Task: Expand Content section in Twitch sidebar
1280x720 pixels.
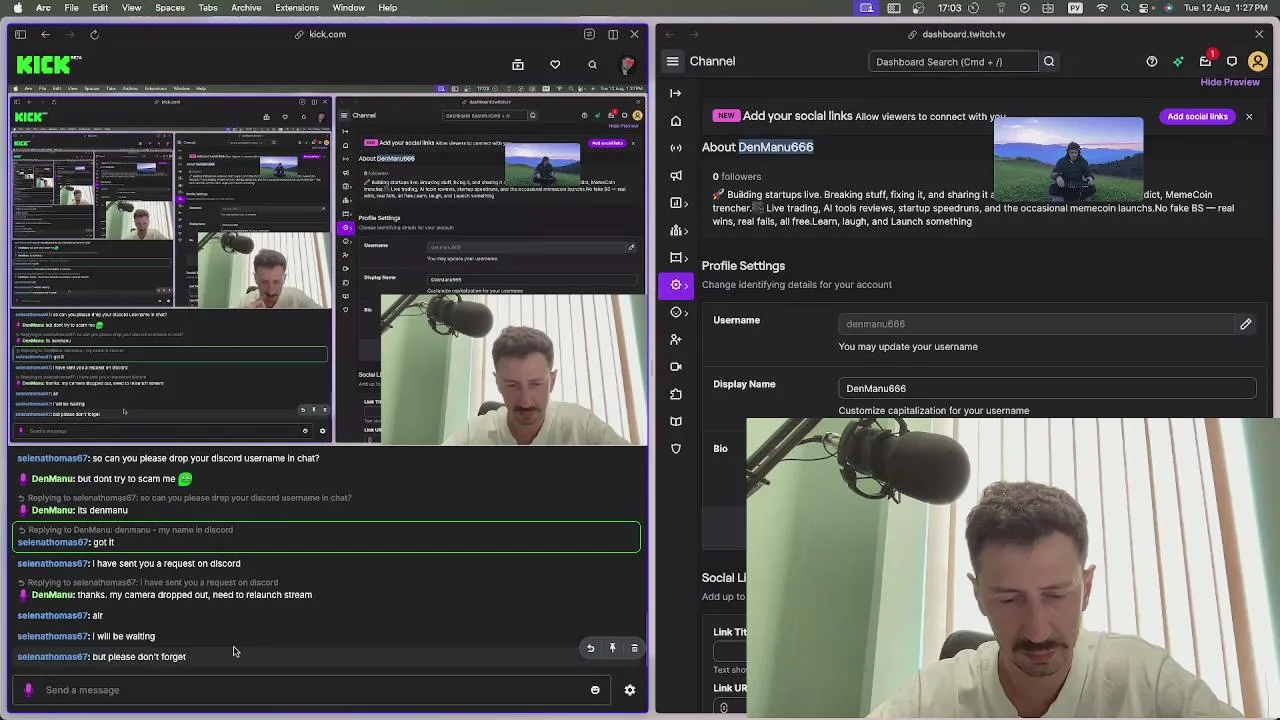Action: point(679,258)
